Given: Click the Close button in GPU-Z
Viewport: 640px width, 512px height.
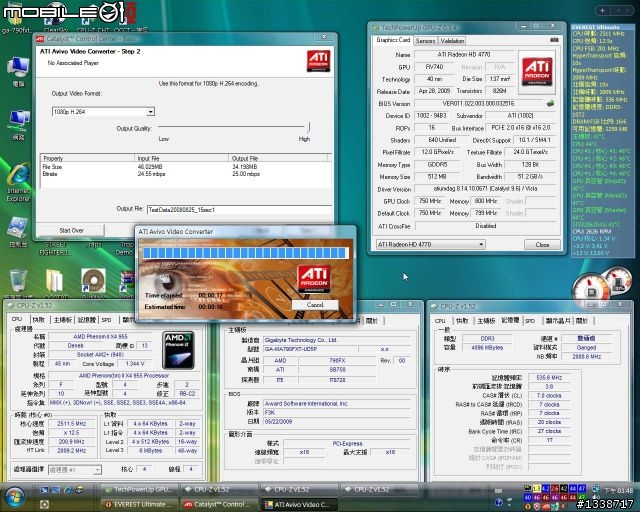Looking at the screenshot, I should coord(542,245).
